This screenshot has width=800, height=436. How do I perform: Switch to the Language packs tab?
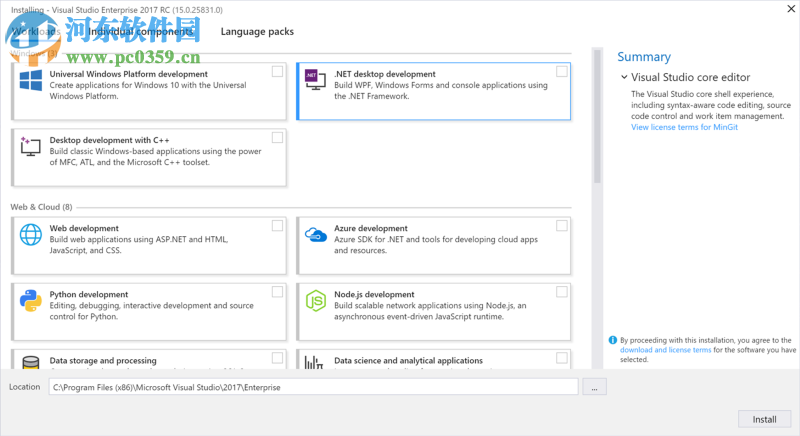tap(257, 32)
